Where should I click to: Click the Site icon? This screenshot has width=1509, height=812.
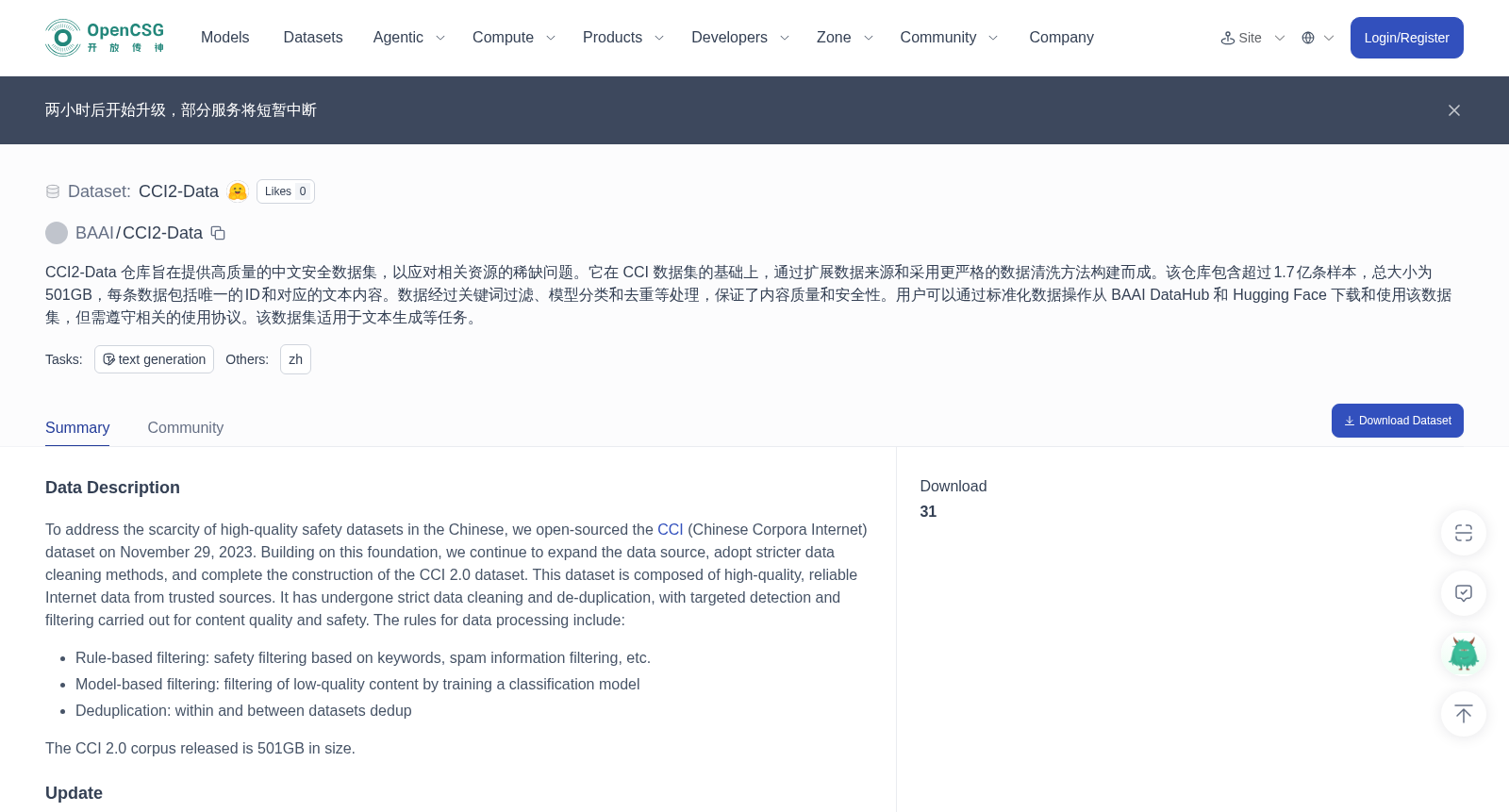[x=1228, y=38]
